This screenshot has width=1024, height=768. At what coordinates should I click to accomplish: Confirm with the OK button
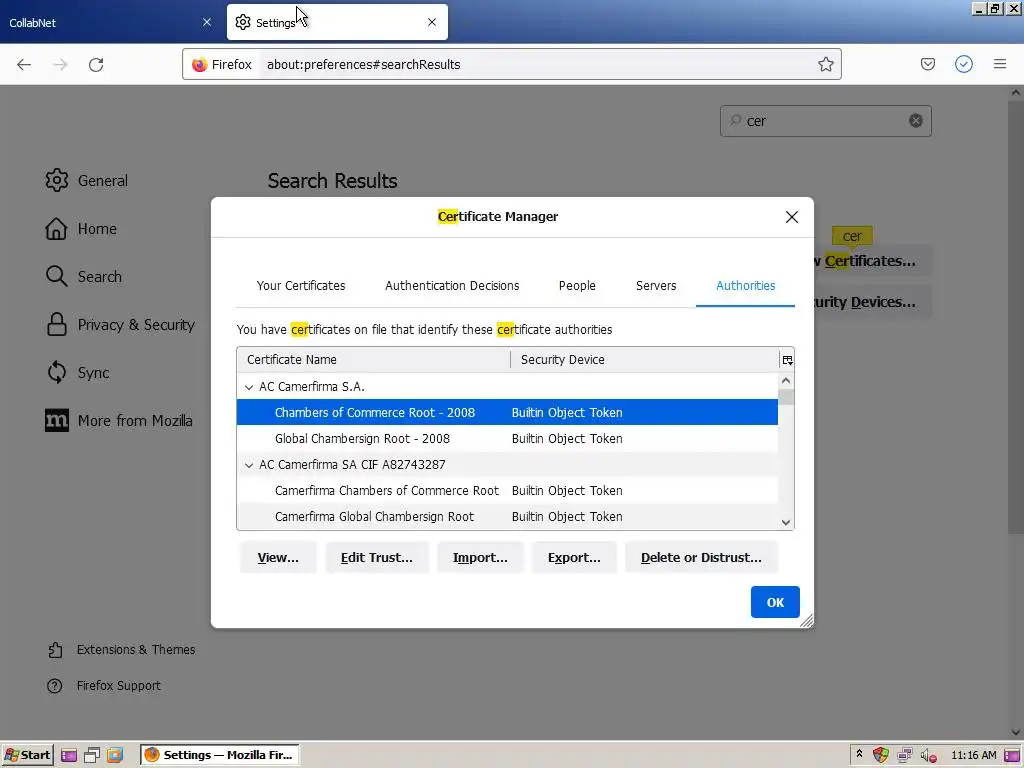coord(775,602)
